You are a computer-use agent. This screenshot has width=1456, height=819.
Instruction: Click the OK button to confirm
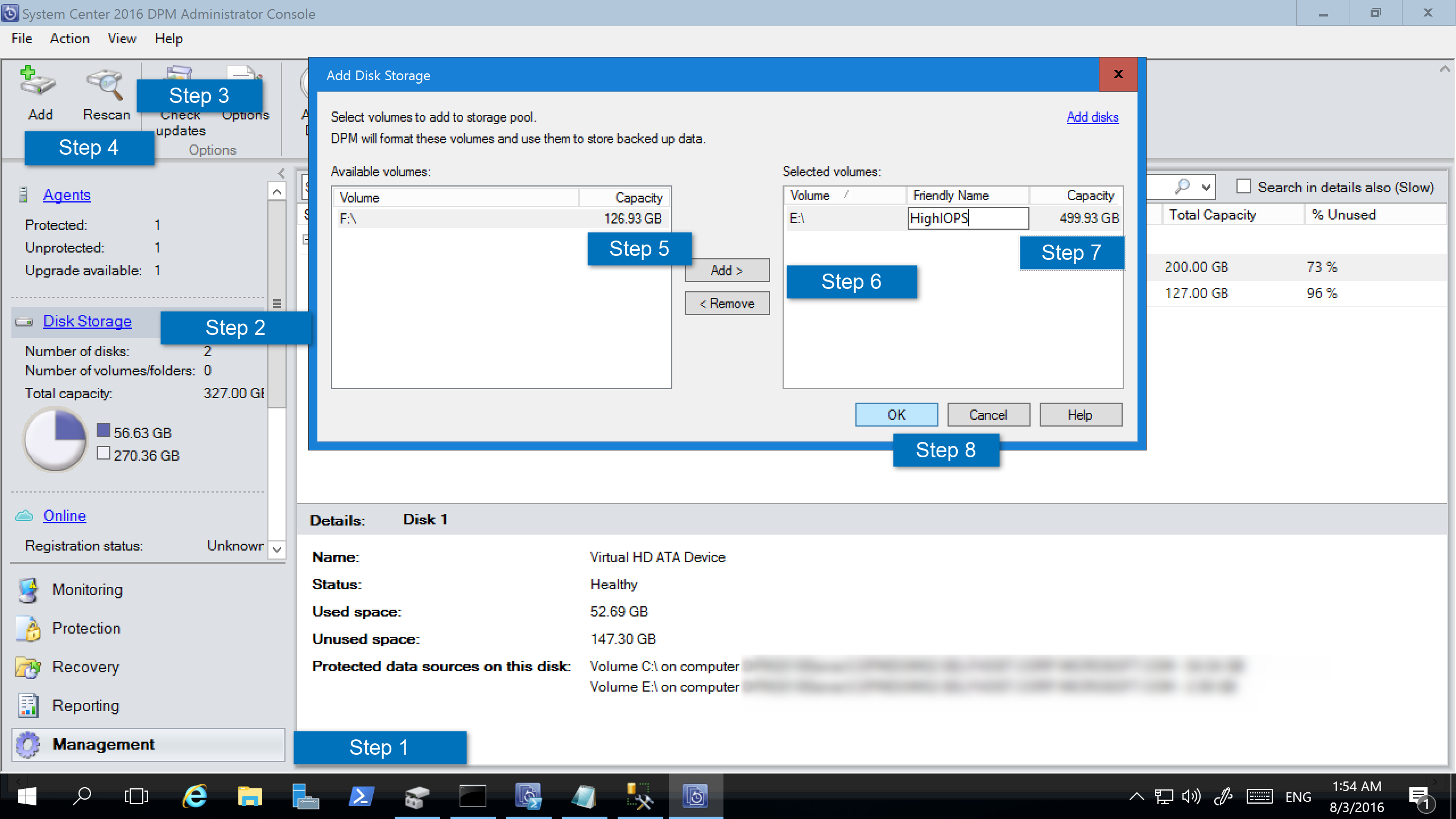pos(895,415)
